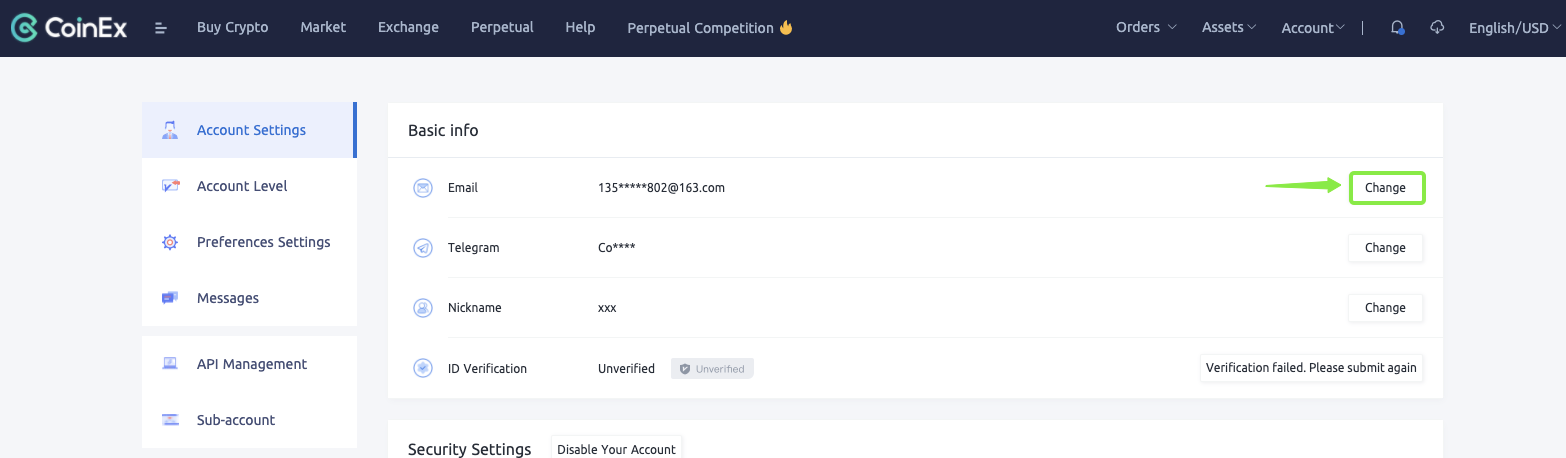This screenshot has width=1566, height=458.
Task: Click the Telegram paper-plane icon
Action: 423,248
